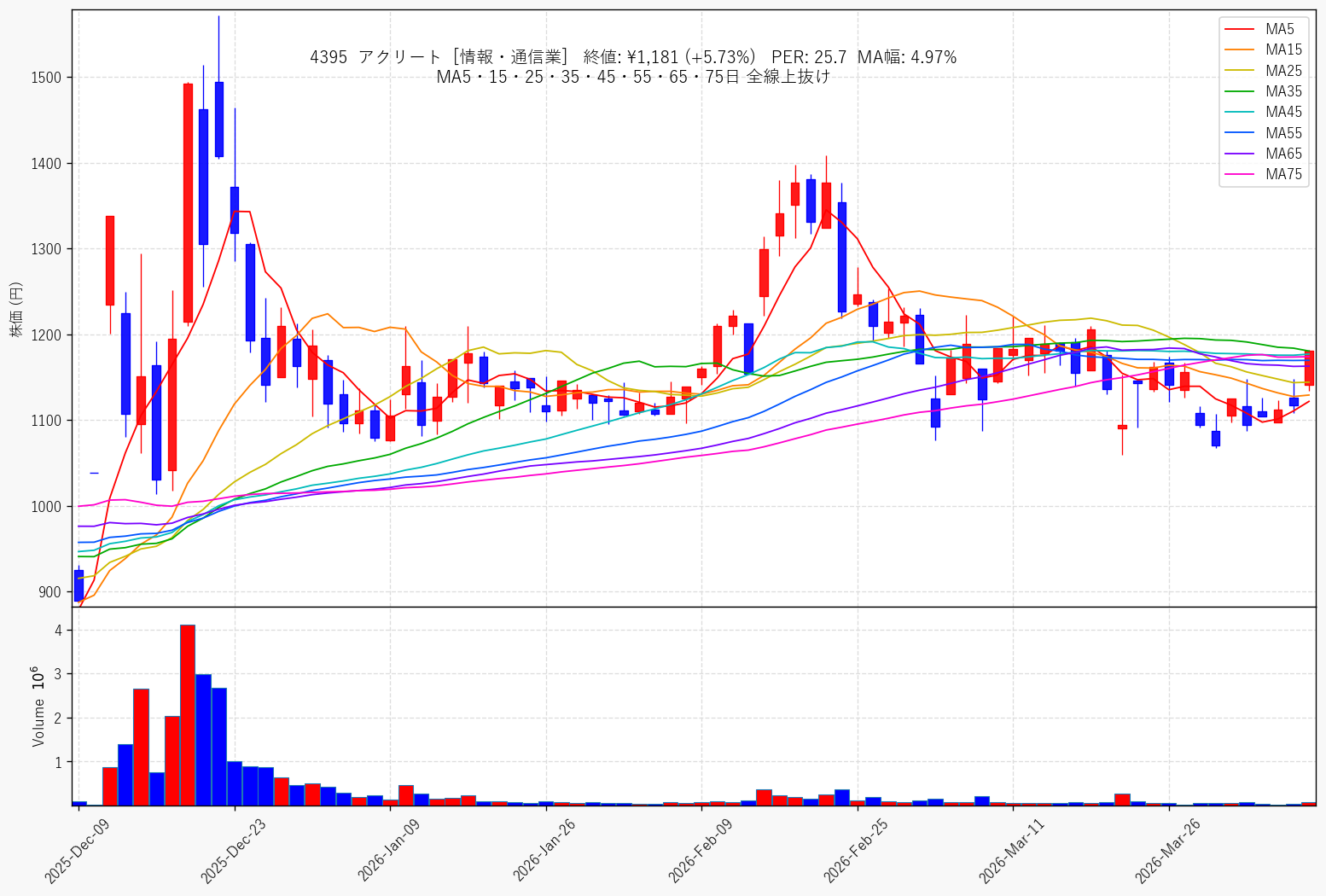Click the 1200 price axis label

click(46, 335)
